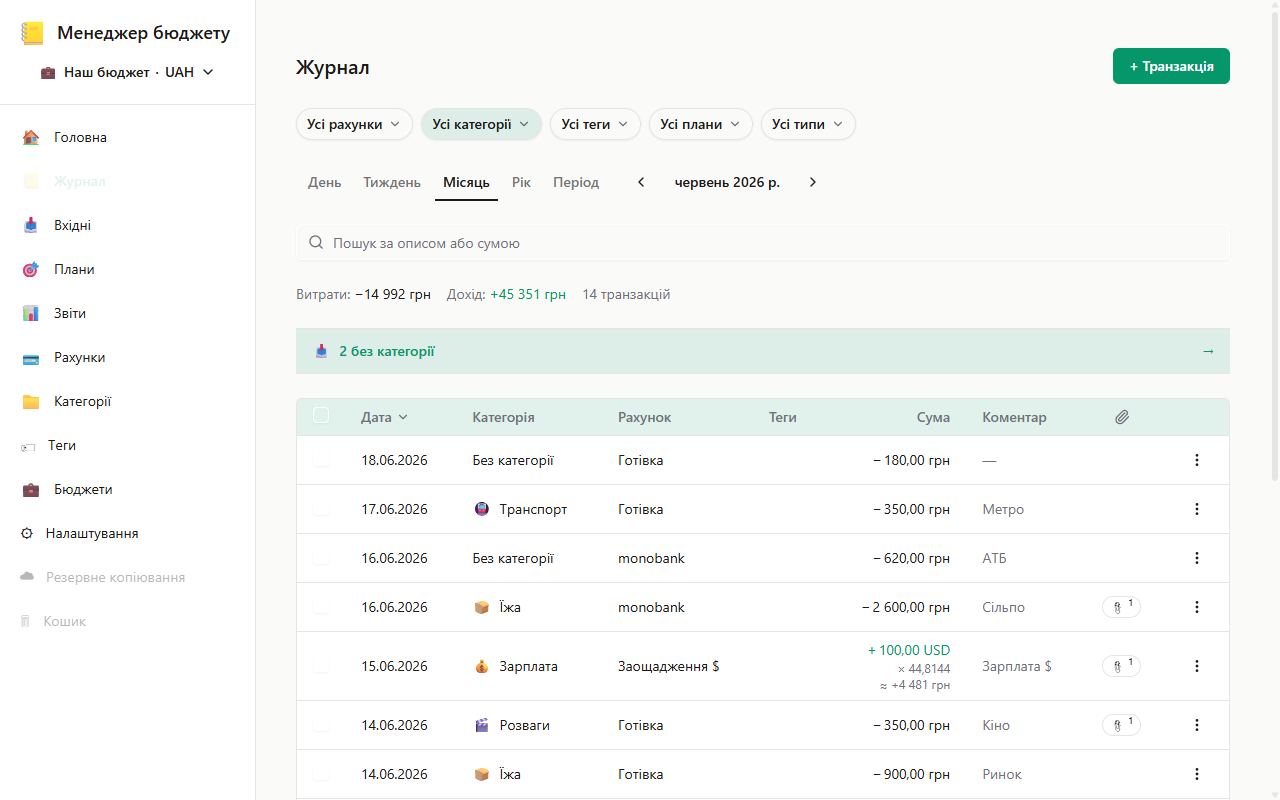Go to previous month arrow
Image resolution: width=1280 pixels, height=800 pixels.
pyautogui.click(x=641, y=182)
